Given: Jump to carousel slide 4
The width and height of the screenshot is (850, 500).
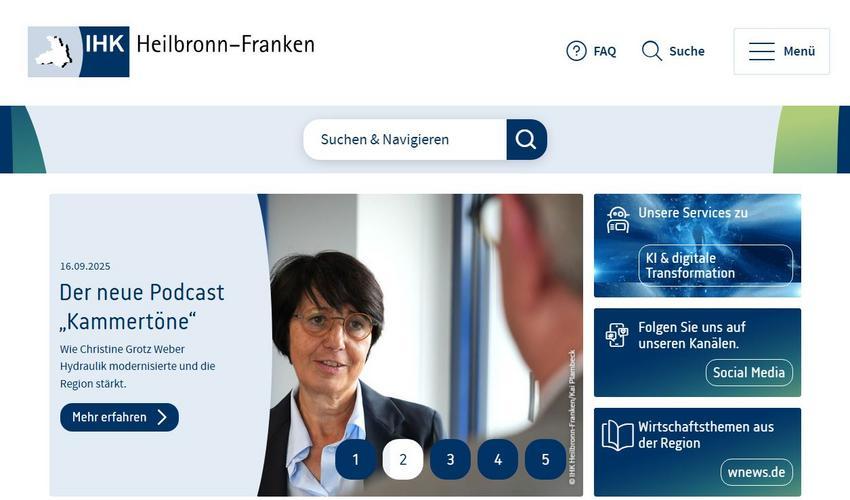Looking at the screenshot, I should coord(498,459).
